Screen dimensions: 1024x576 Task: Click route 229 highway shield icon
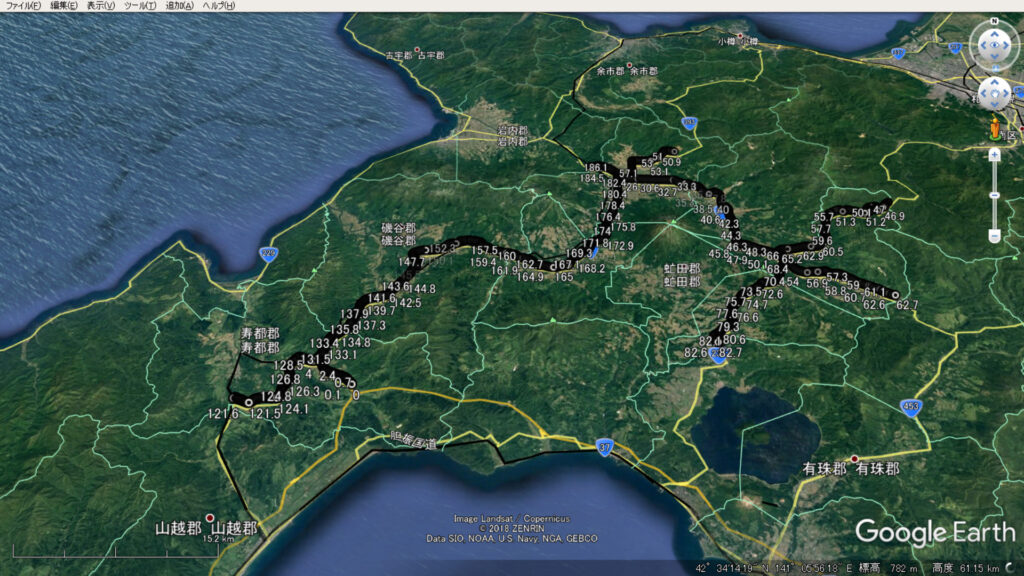pyautogui.click(x=267, y=254)
